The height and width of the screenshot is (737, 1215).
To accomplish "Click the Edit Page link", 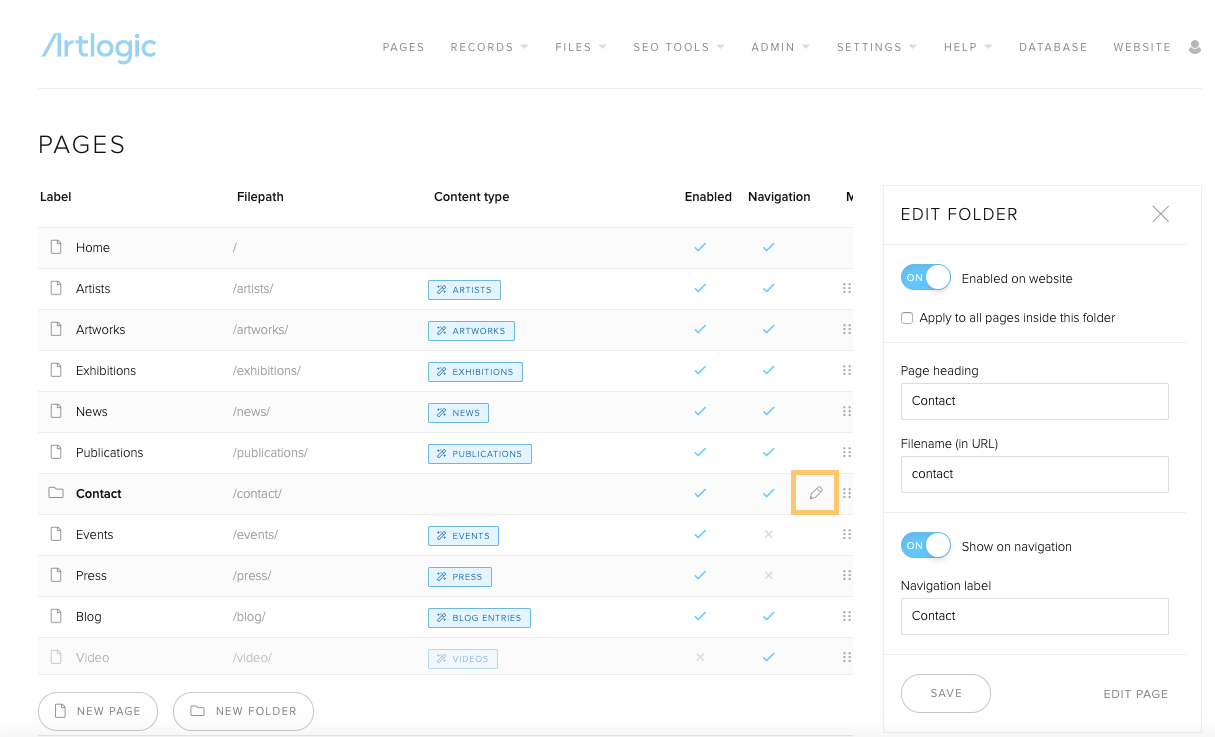I will pyautogui.click(x=1135, y=694).
